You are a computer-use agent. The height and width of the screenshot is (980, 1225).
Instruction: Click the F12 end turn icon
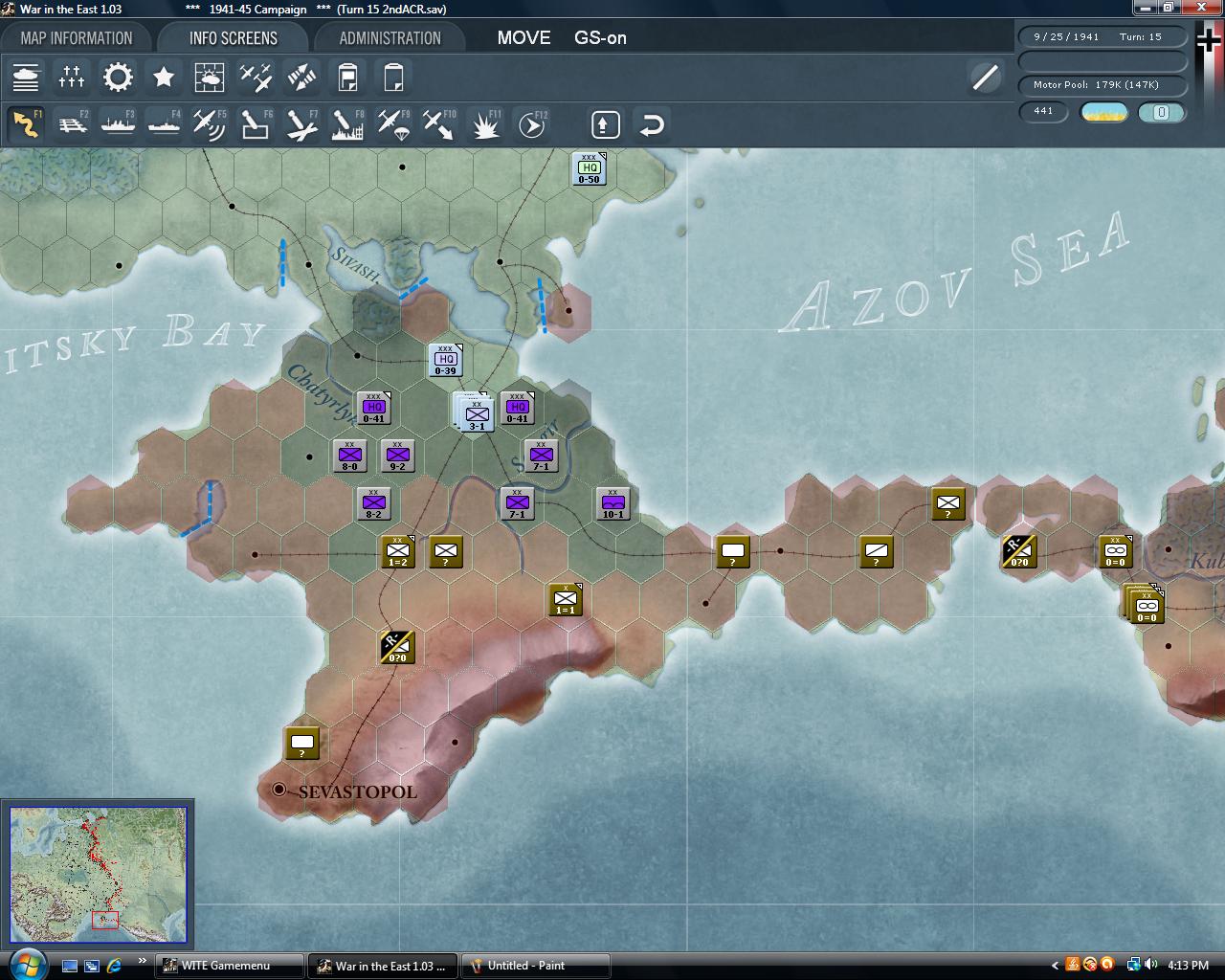pyautogui.click(x=531, y=124)
